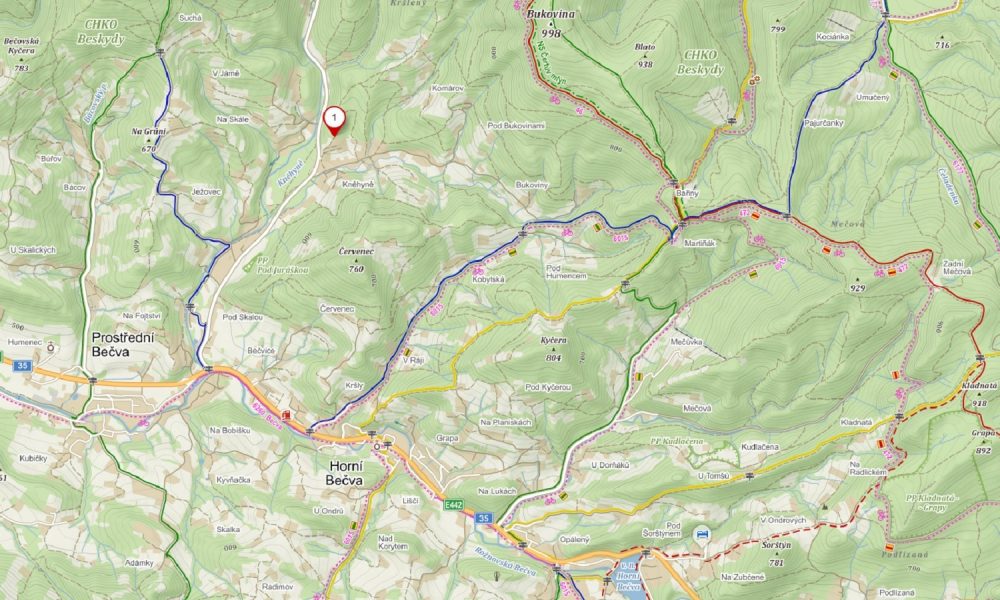Select the blue accommodation bed icon
Viewport: 1000px width, 600px height.
click(x=702, y=534)
